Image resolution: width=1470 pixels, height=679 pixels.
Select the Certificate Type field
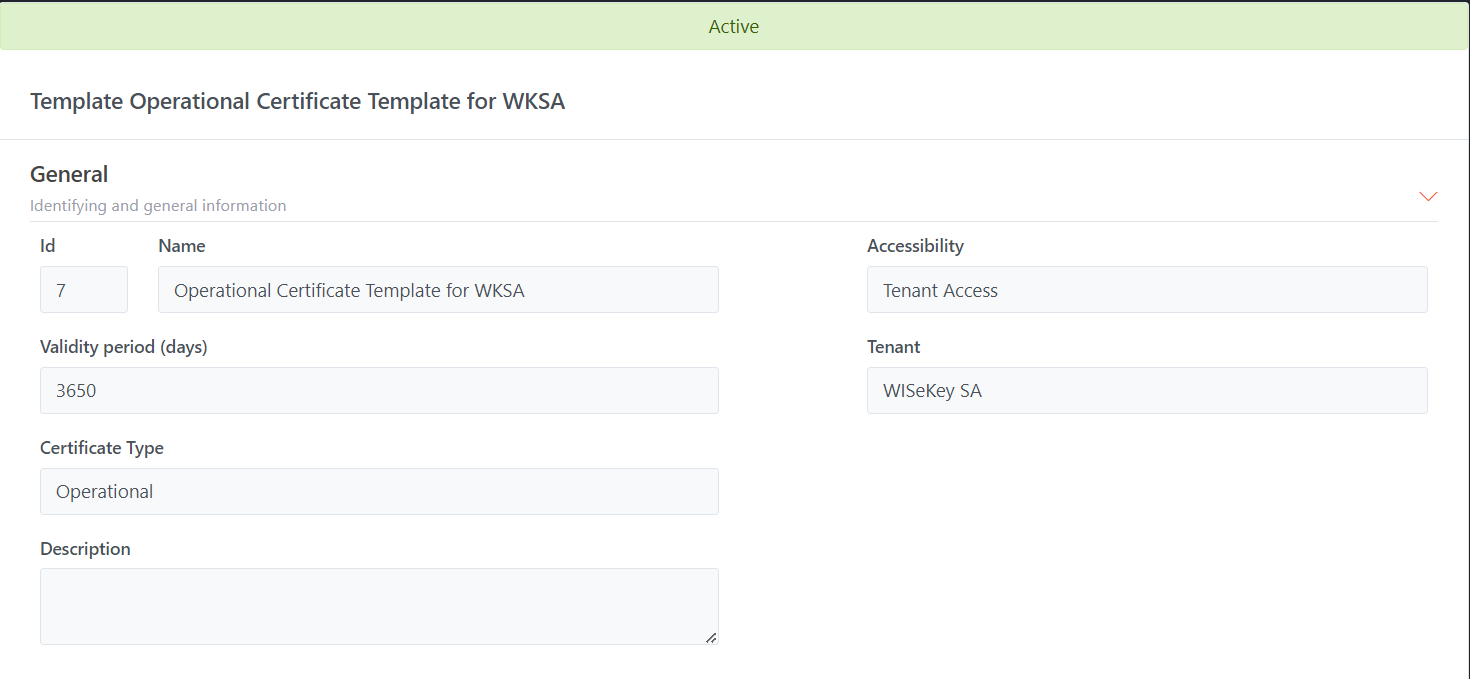coord(379,492)
